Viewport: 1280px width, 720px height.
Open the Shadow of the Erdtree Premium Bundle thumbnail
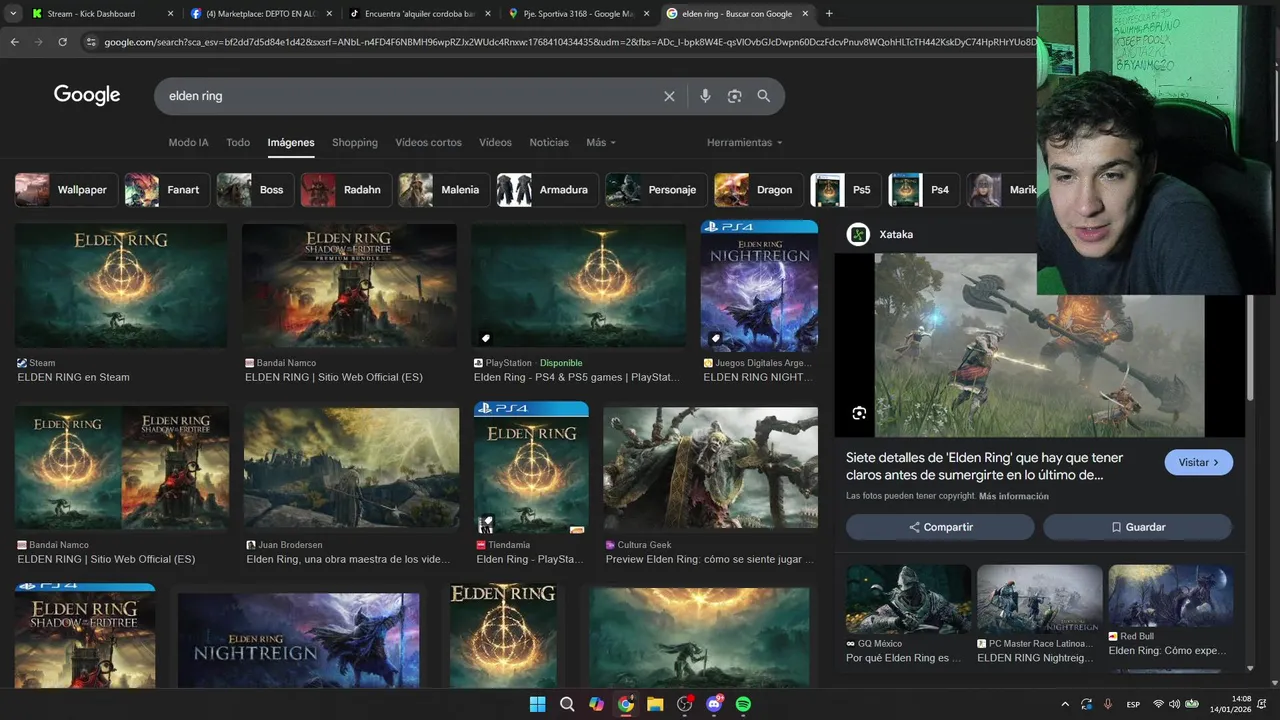[x=349, y=285]
